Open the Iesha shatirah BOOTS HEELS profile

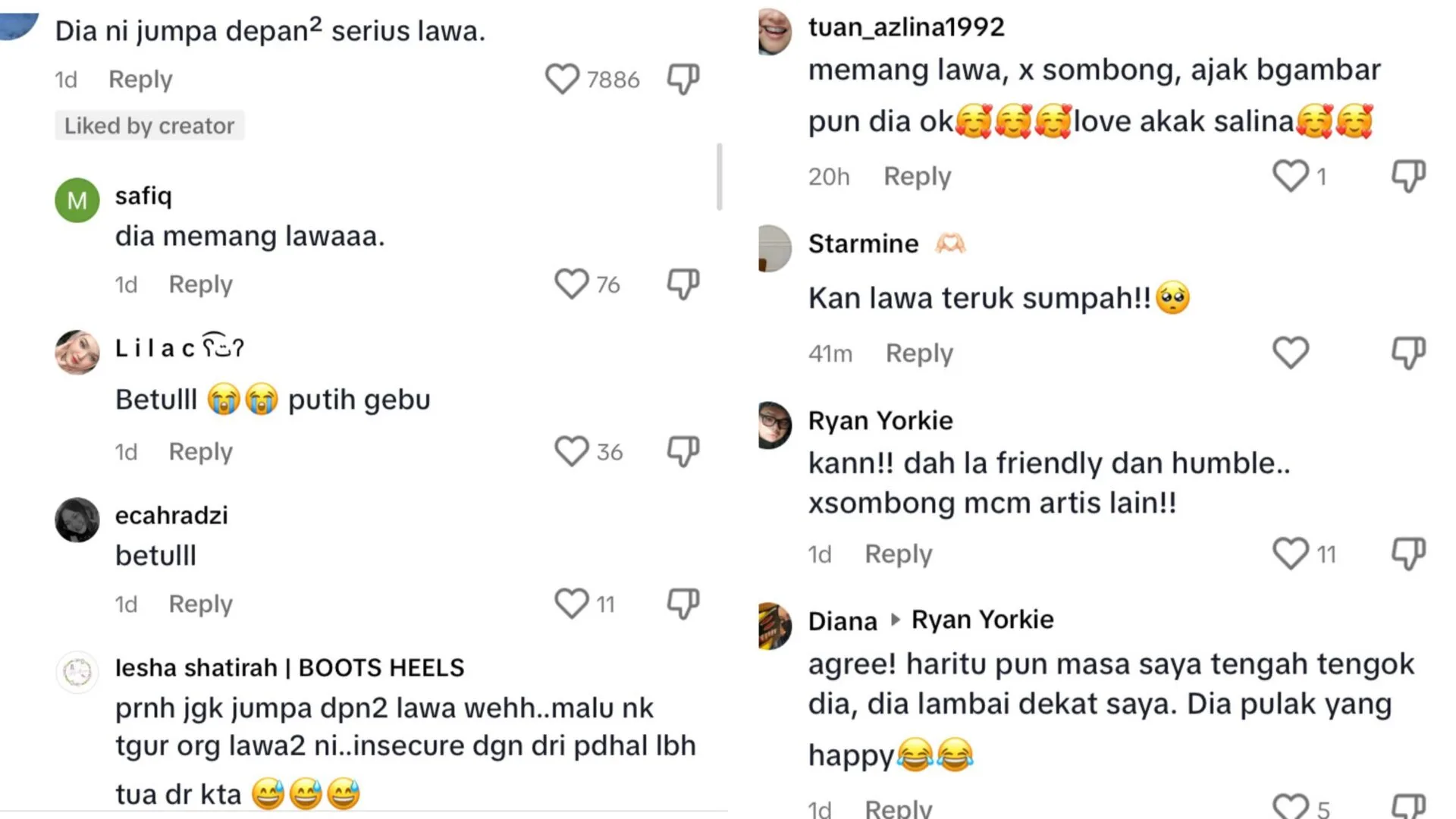click(x=289, y=667)
